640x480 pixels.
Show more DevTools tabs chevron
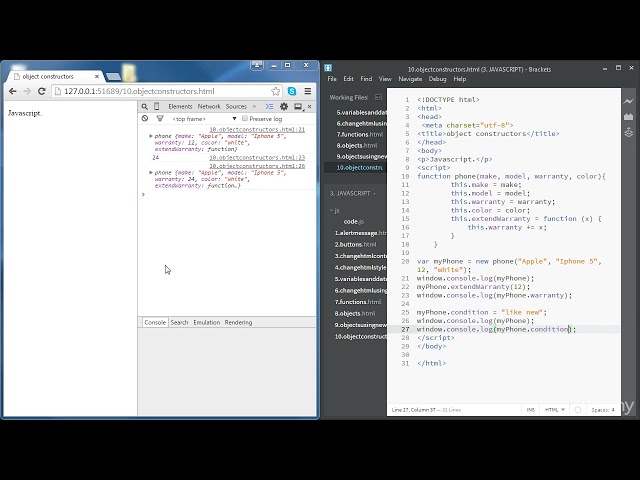(x=254, y=107)
